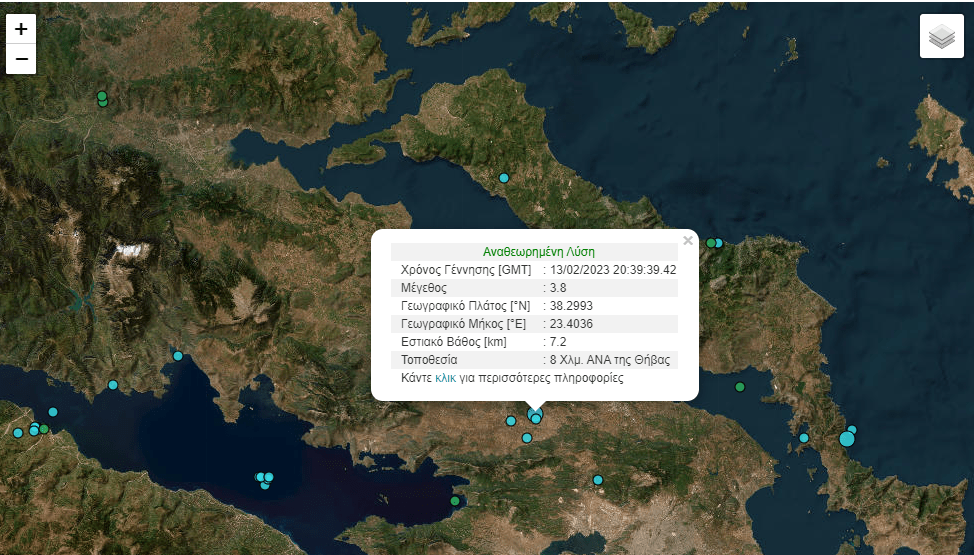Click the green marker right of the popup bottom
The height and width of the screenshot is (555, 974).
click(740, 387)
